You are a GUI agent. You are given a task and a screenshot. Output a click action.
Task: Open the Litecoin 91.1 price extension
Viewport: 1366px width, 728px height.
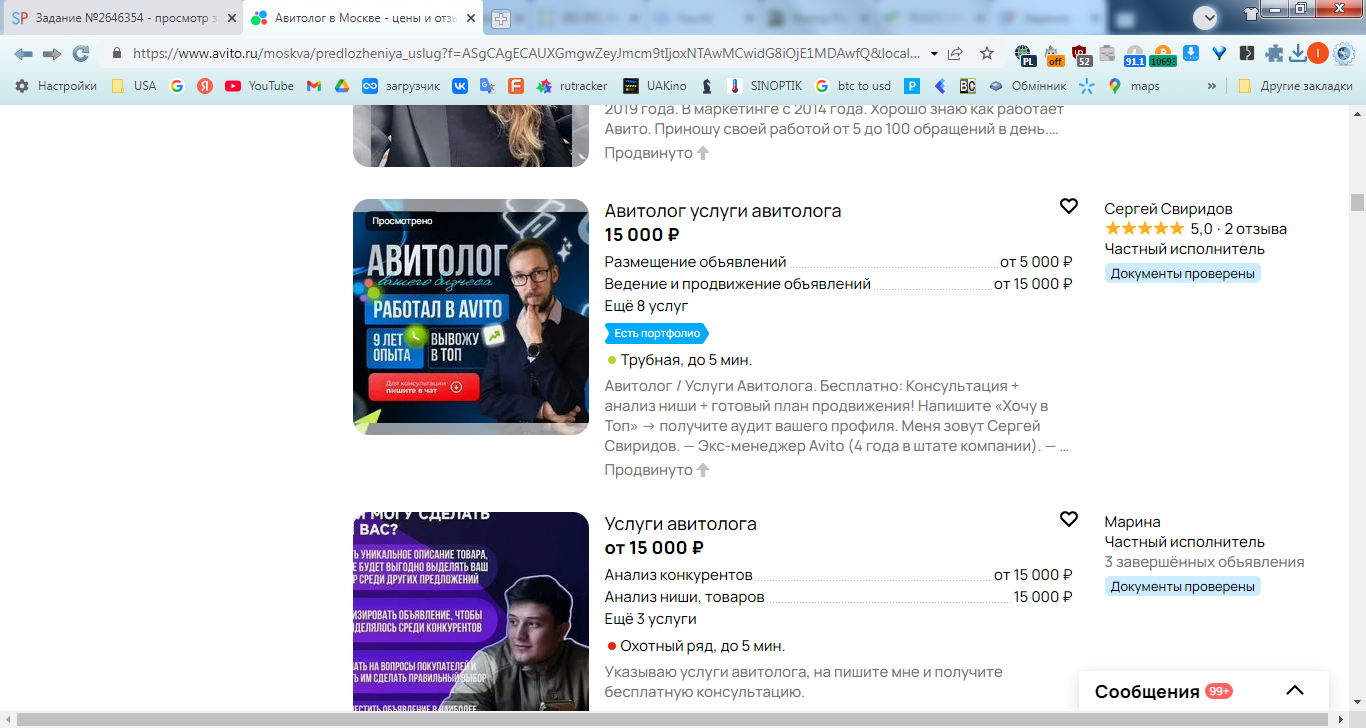click(1135, 54)
